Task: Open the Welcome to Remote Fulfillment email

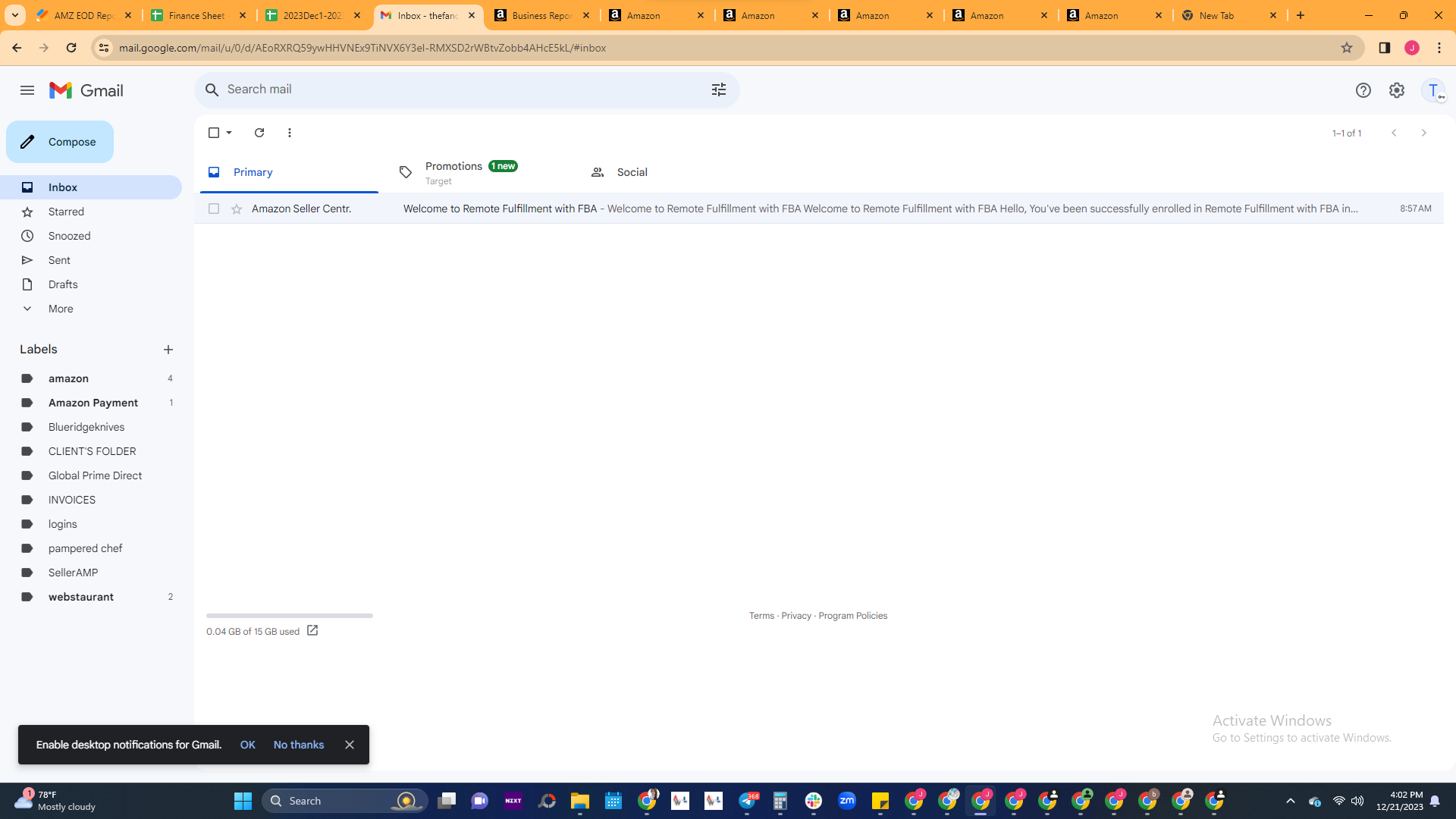Action: click(x=819, y=209)
